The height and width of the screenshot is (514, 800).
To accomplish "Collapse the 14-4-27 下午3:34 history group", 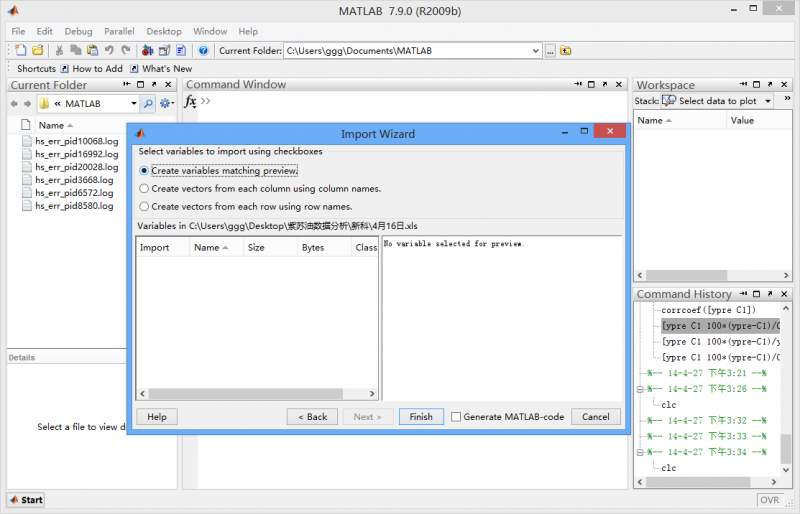I will (x=640, y=452).
